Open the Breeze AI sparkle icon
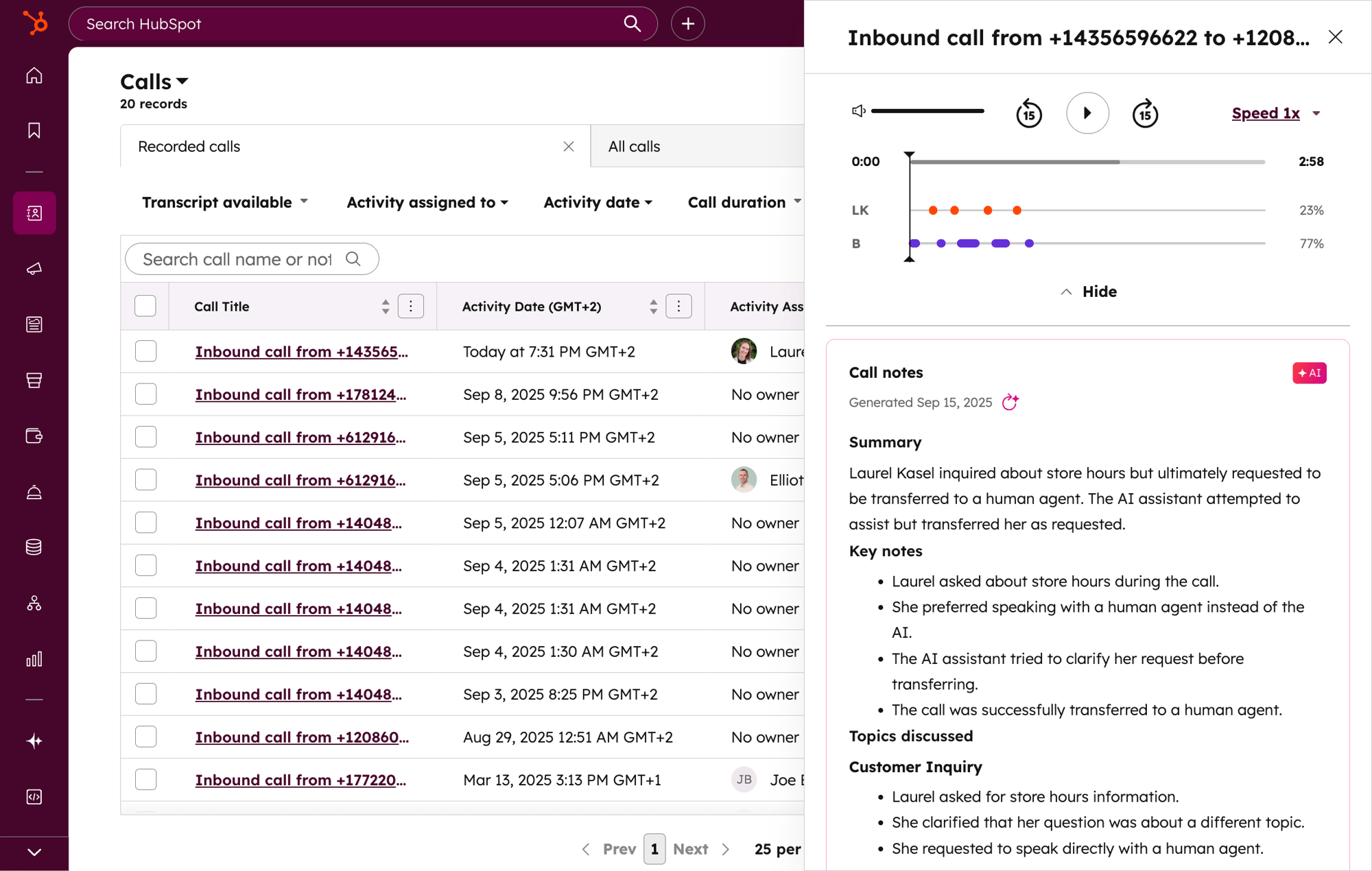Image resolution: width=1372 pixels, height=871 pixels. point(34,741)
